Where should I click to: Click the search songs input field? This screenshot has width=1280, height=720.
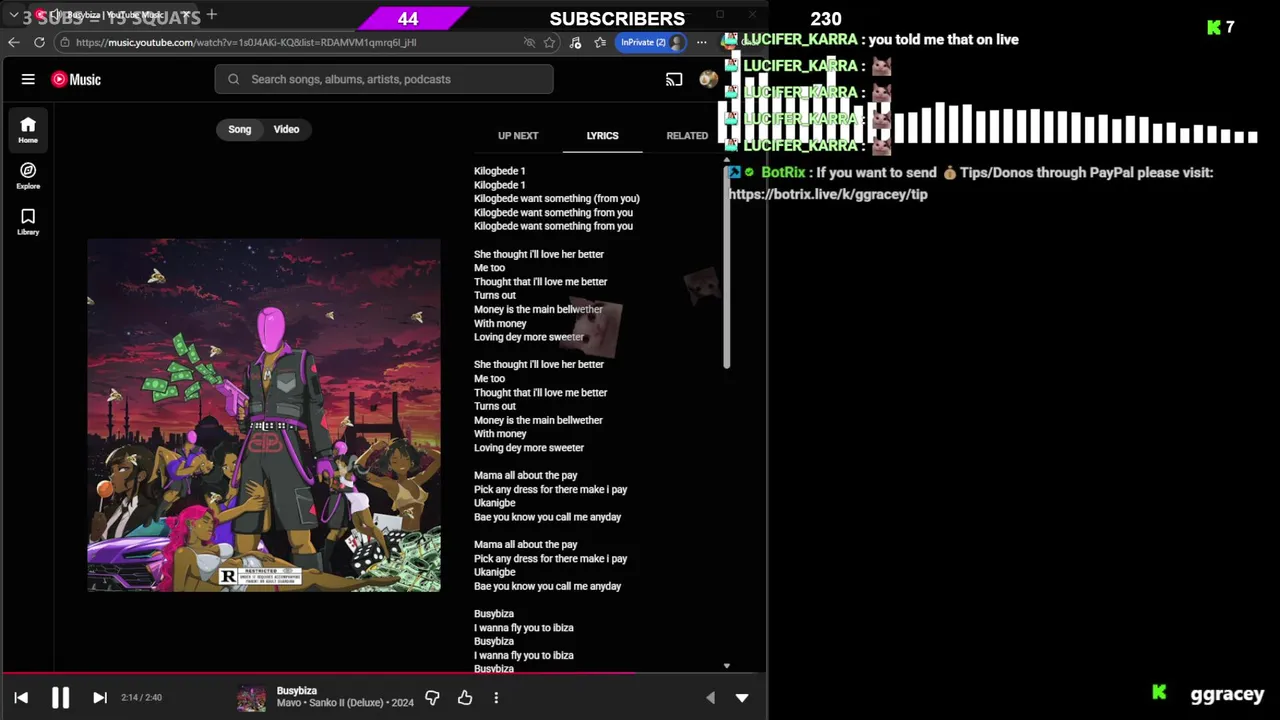384,79
